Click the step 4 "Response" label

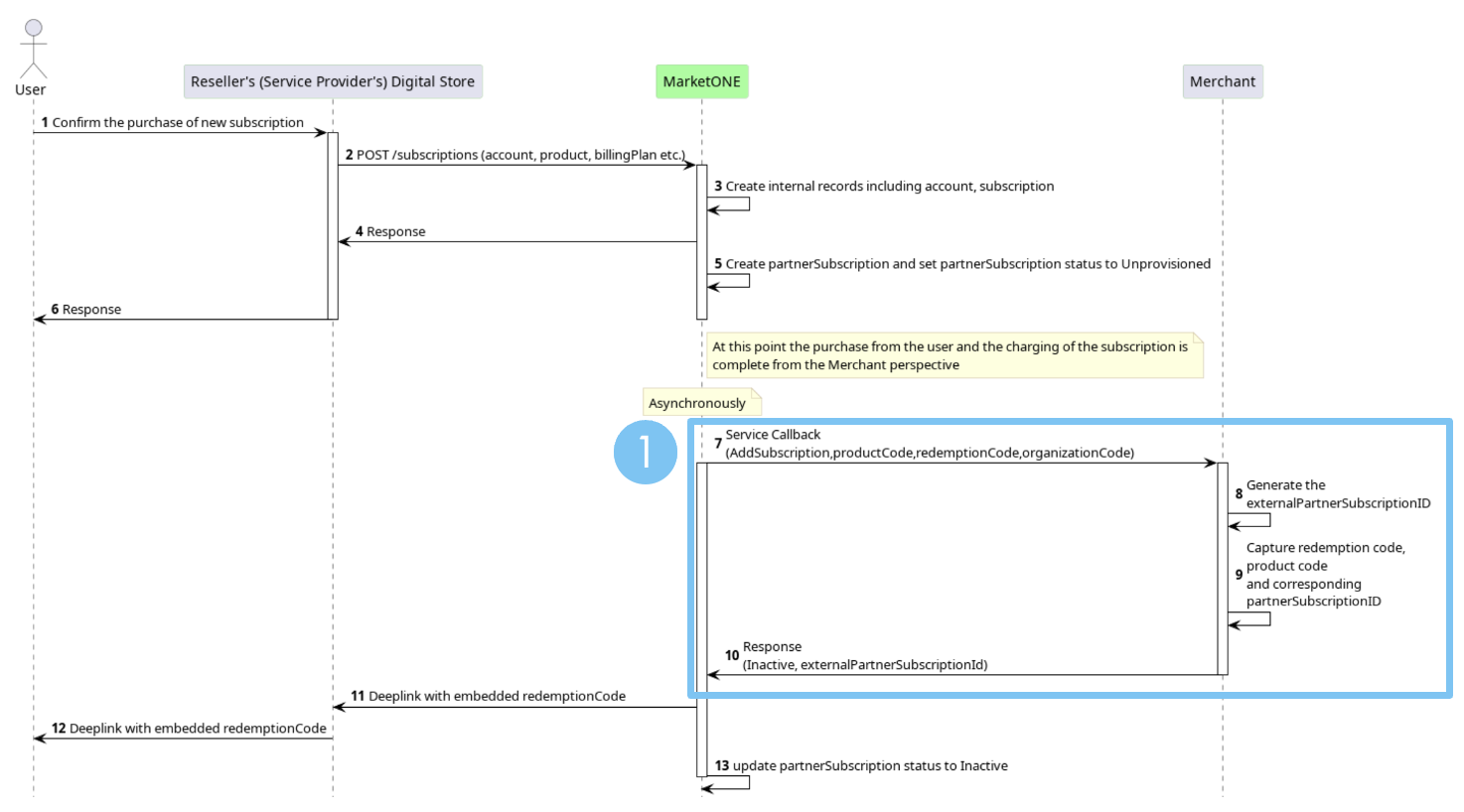(x=396, y=231)
